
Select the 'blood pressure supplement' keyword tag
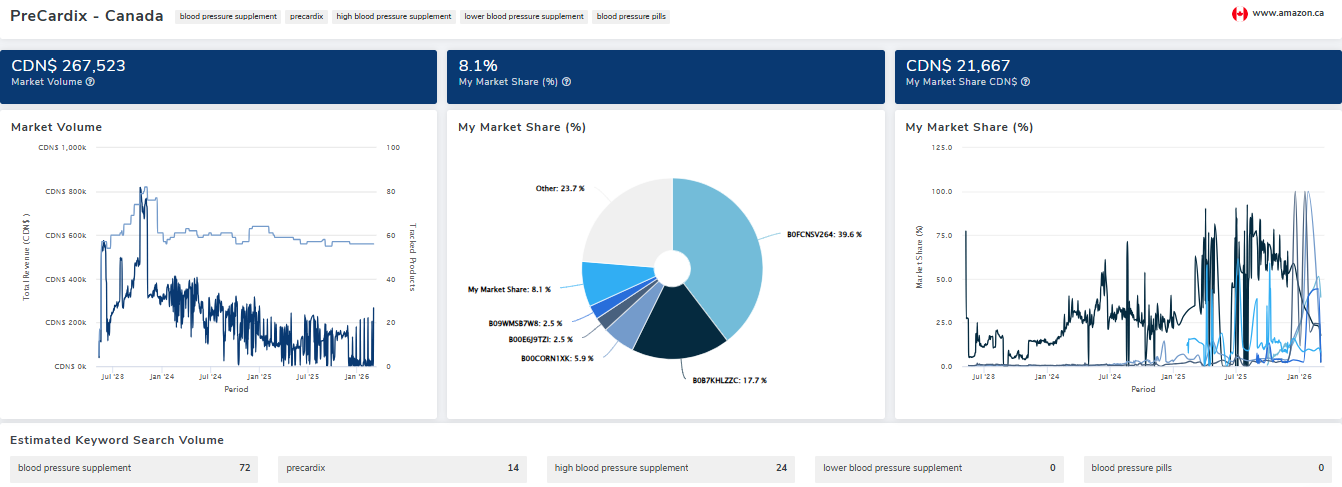click(x=228, y=17)
